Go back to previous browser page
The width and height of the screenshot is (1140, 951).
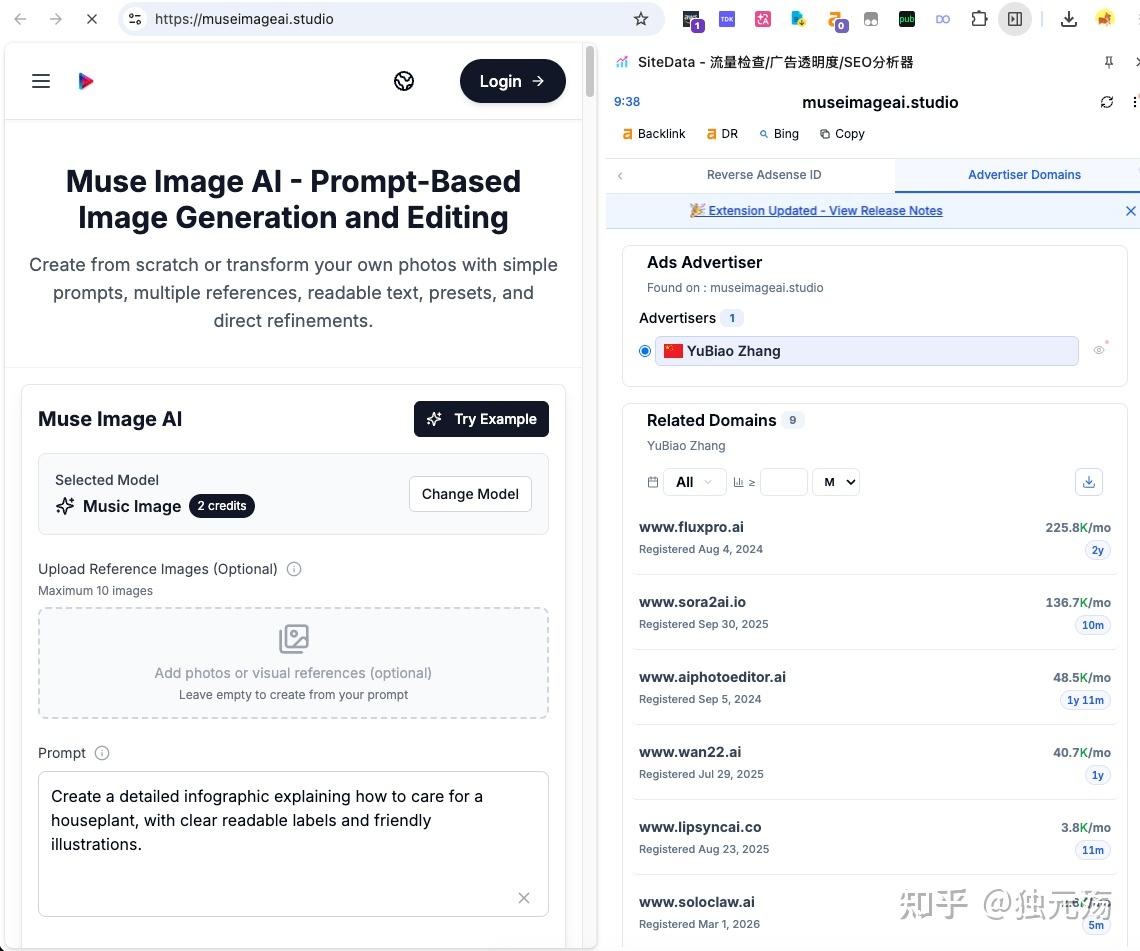[20, 19]
